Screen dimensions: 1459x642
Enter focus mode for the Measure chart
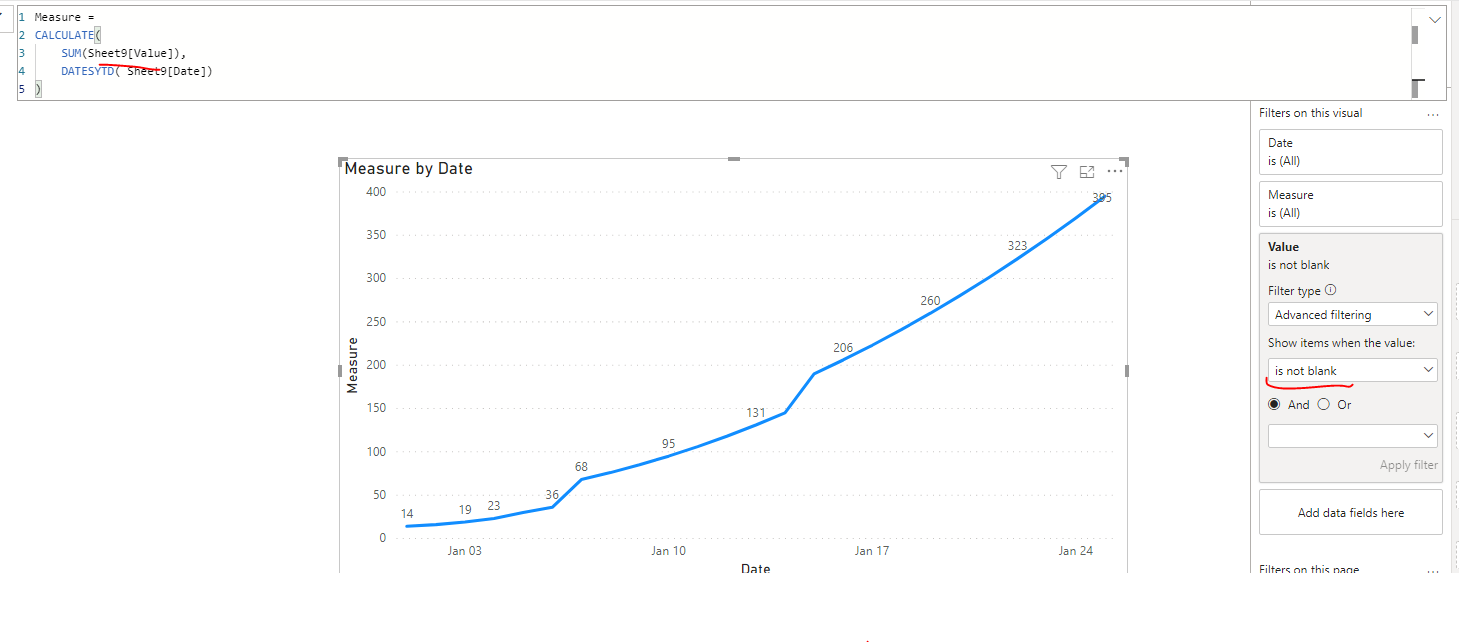pos(1087,172)
